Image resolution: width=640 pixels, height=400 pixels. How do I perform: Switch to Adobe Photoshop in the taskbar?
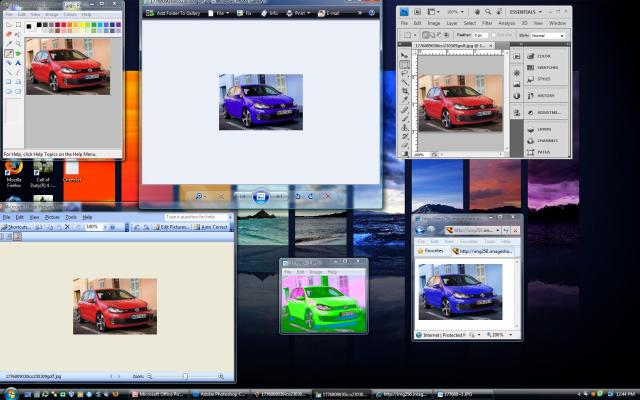click(220, 394)
